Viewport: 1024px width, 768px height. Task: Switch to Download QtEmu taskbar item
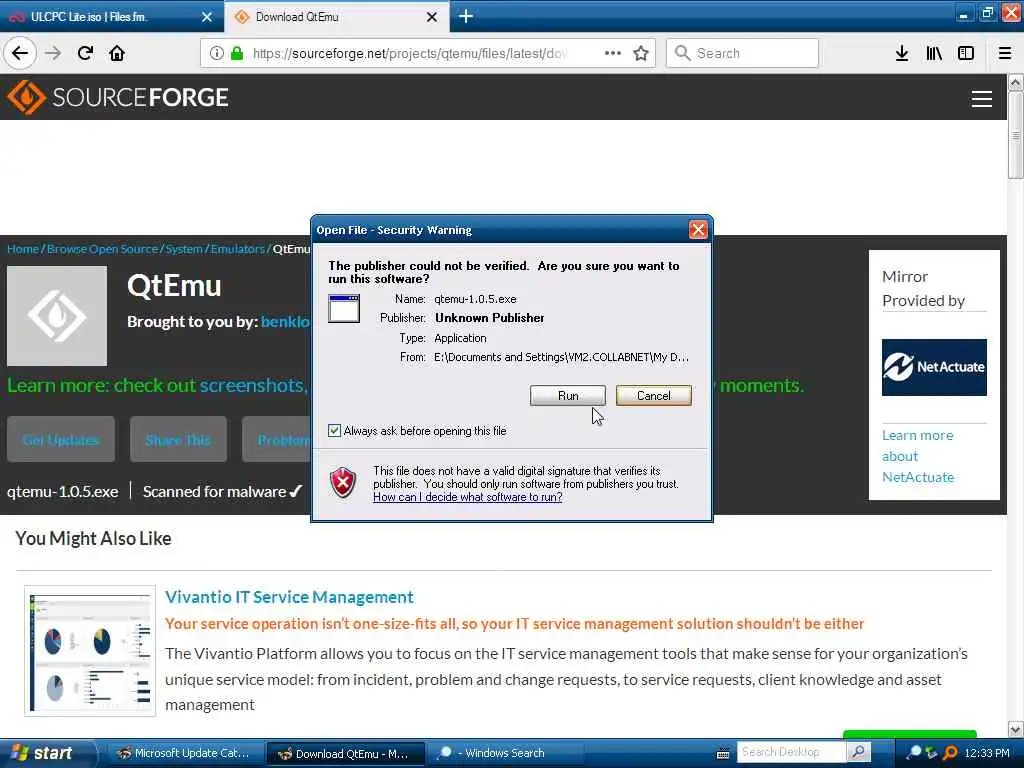click(x=346, y=753)
